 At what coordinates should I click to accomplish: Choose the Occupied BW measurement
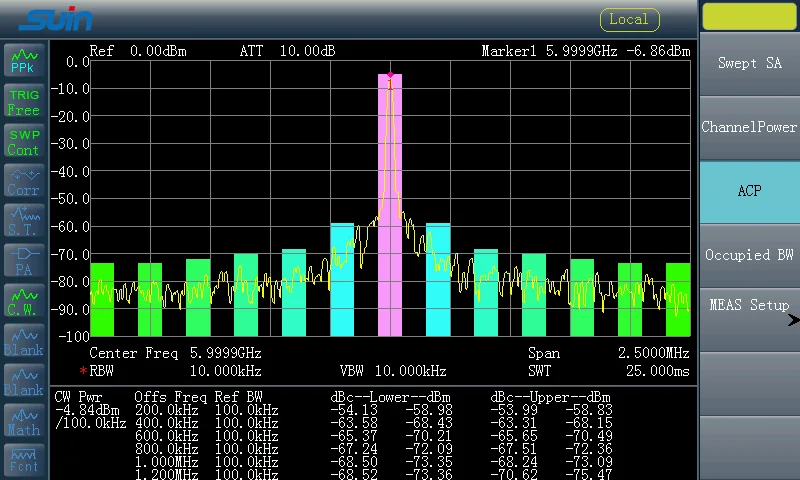tap(749, 255)
